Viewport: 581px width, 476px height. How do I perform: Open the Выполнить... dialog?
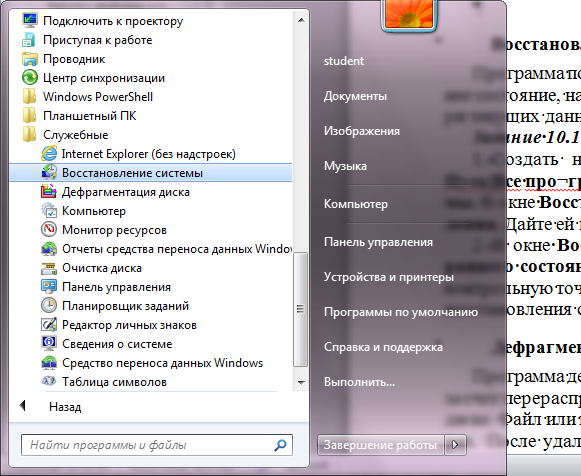click(x=359, y=382)
